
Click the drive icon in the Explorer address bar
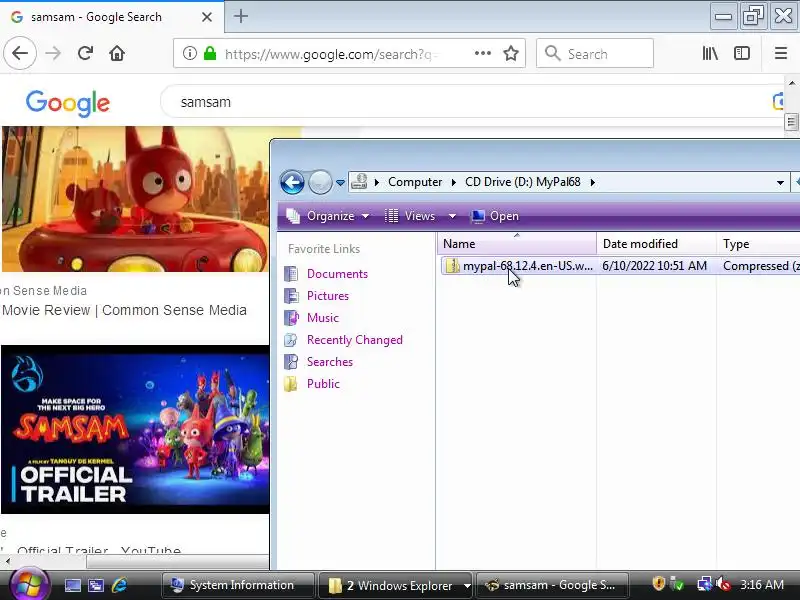(359, 182)
